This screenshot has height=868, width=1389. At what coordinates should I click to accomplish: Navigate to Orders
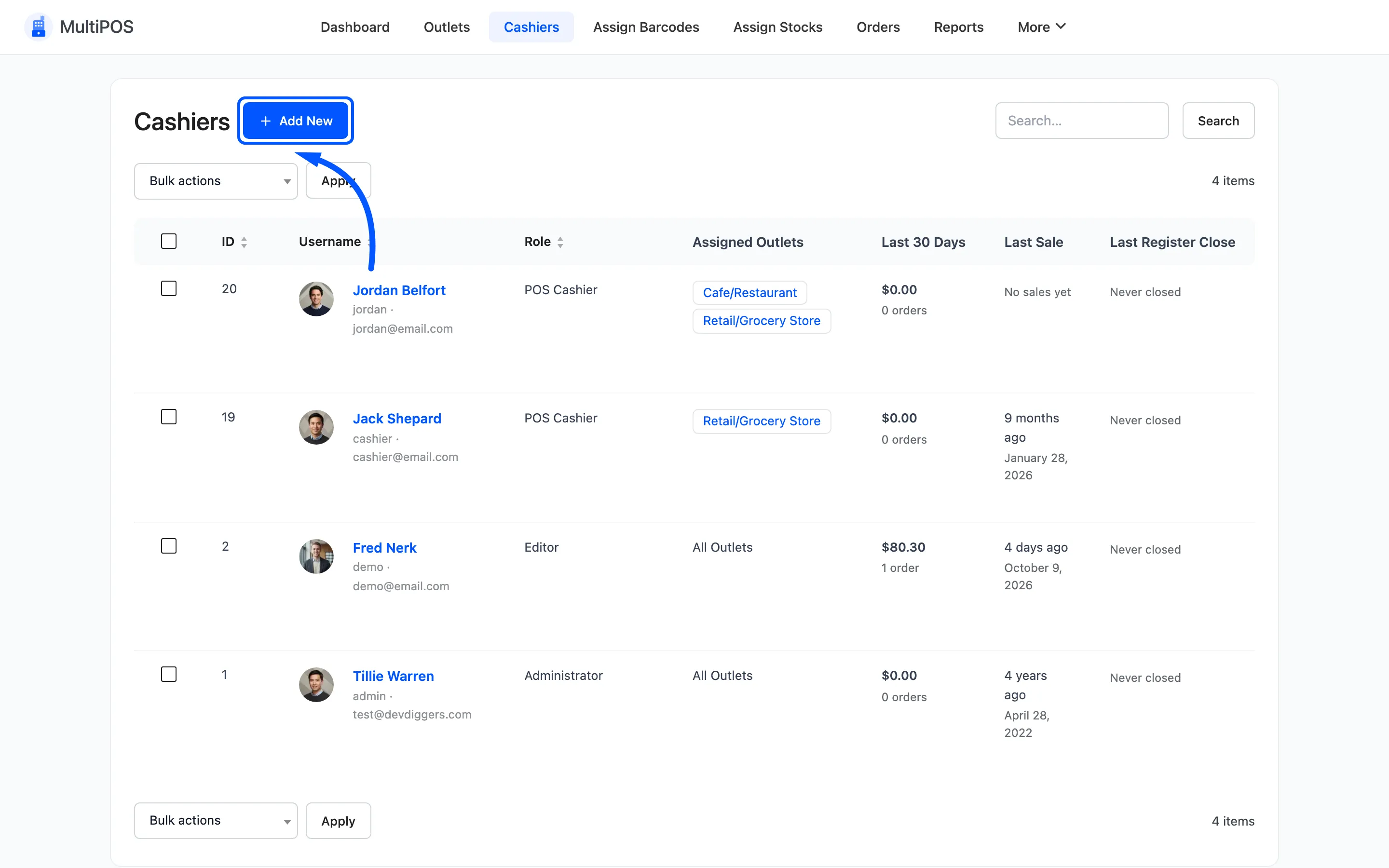[x=878, y=27]
